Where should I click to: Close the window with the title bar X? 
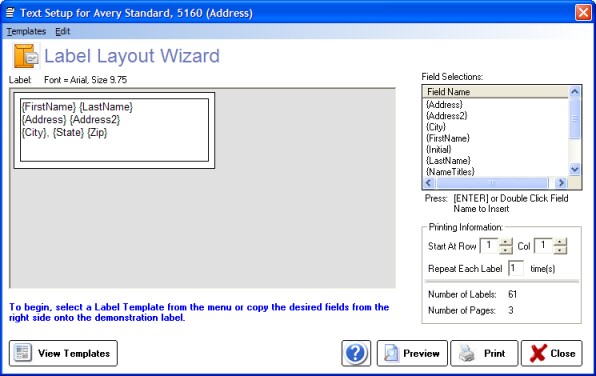click(583, 13)
